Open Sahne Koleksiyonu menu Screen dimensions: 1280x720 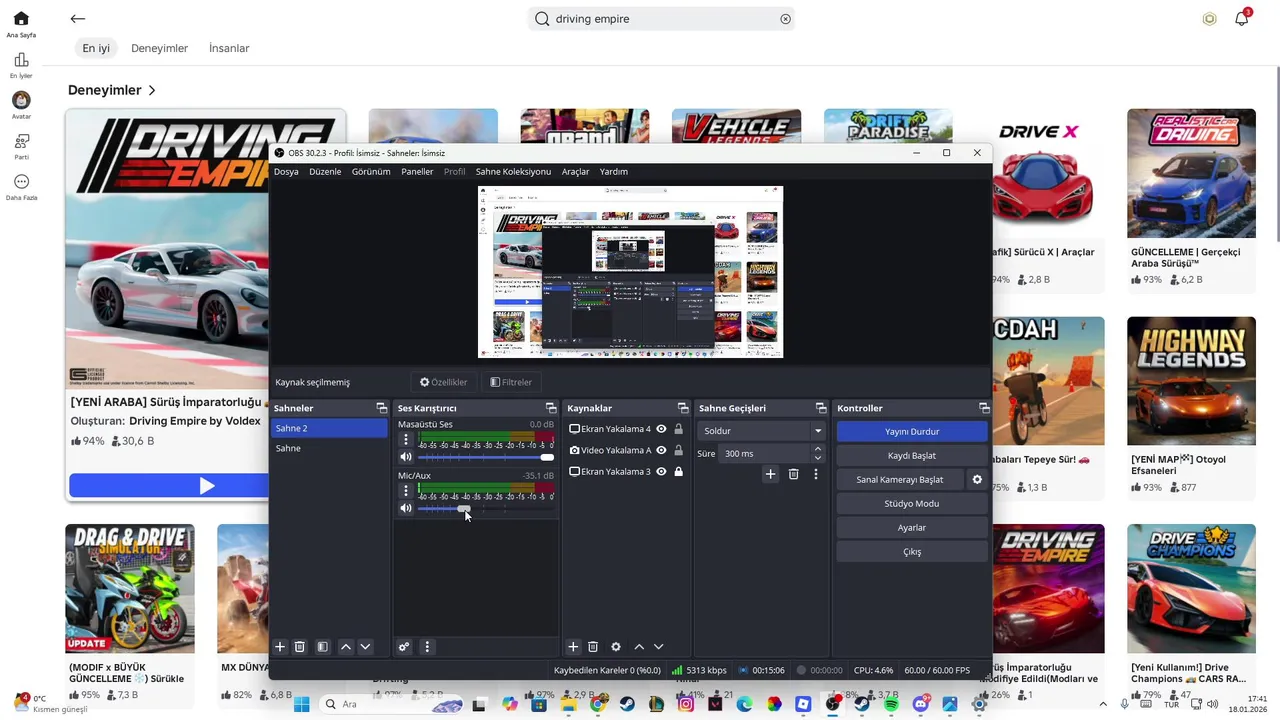[513, 171]
